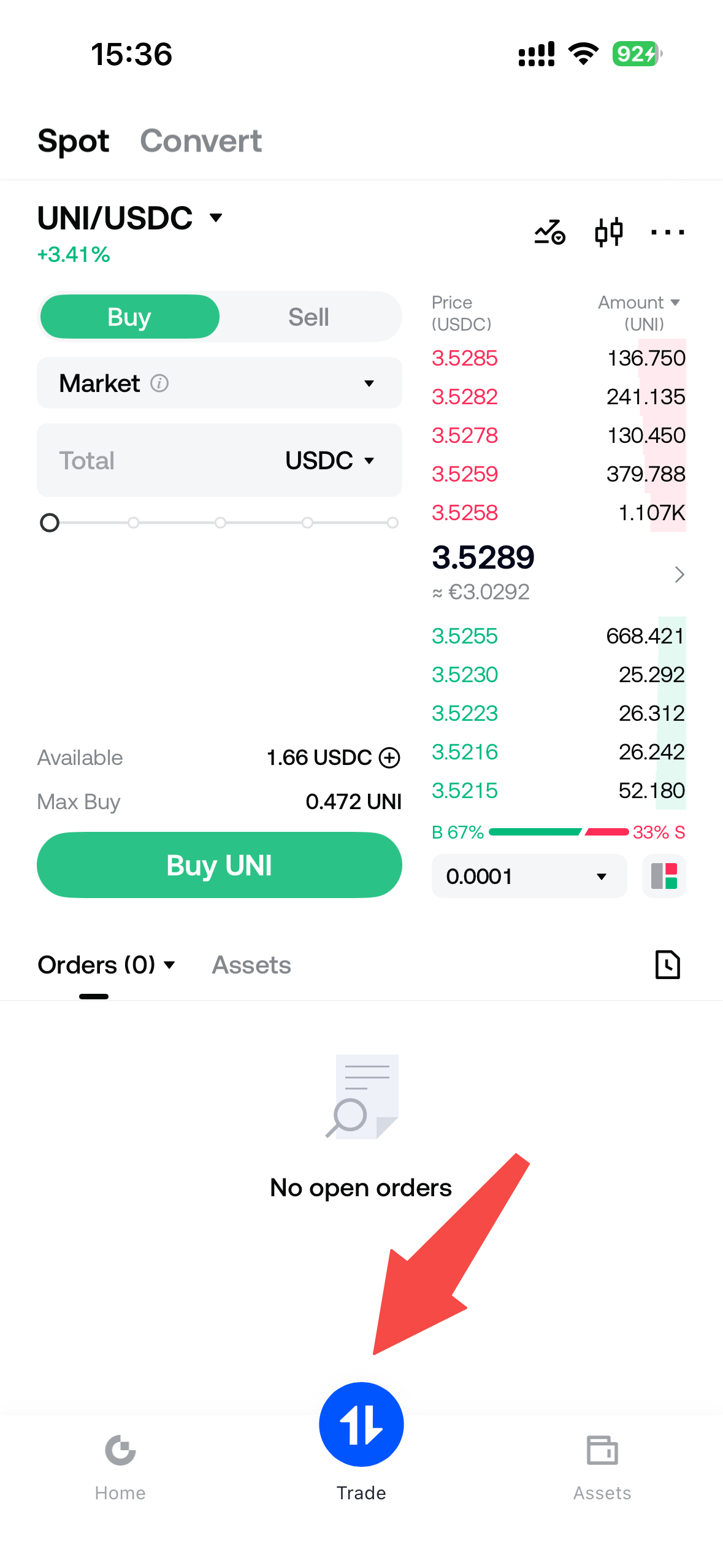The image size is (723, 1568).
Task: Go to Home in bottom navigation
Action: click(120, 1467)
